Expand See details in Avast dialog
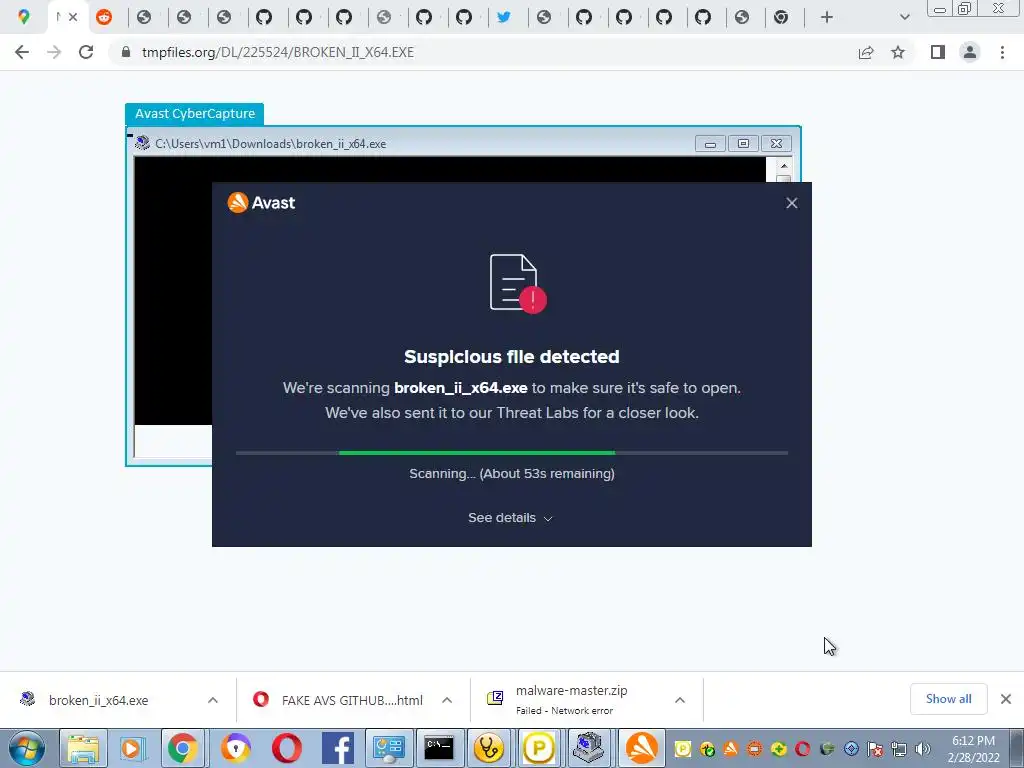Image resolution: width=1024 pixels, height=768 pixels. (511, 518)
